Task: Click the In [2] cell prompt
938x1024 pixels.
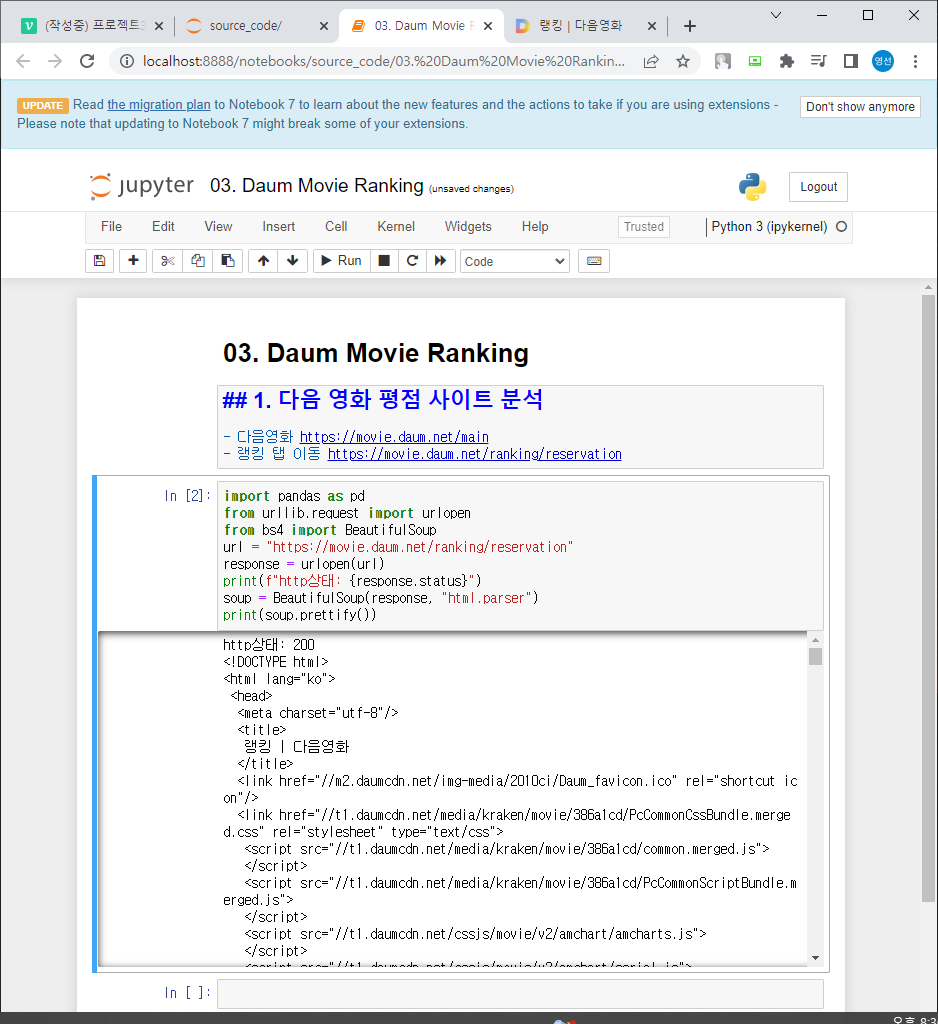Action: pyautogui.click(x=188, y=496)
